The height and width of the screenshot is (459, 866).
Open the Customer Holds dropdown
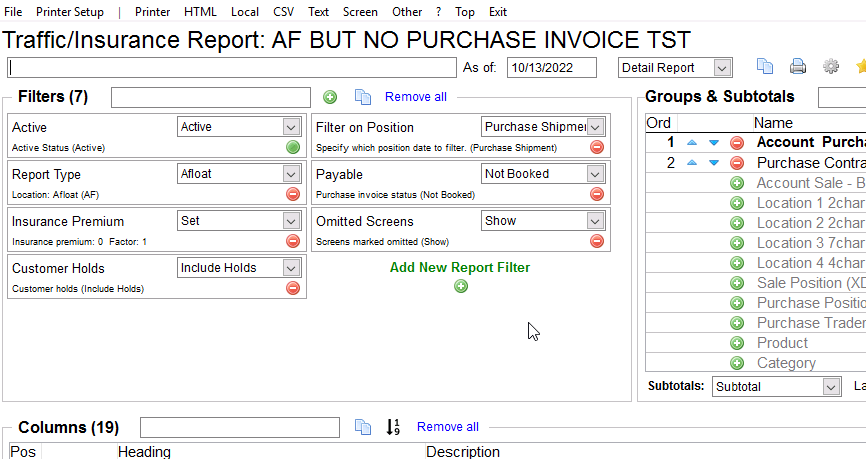(291, 268)
